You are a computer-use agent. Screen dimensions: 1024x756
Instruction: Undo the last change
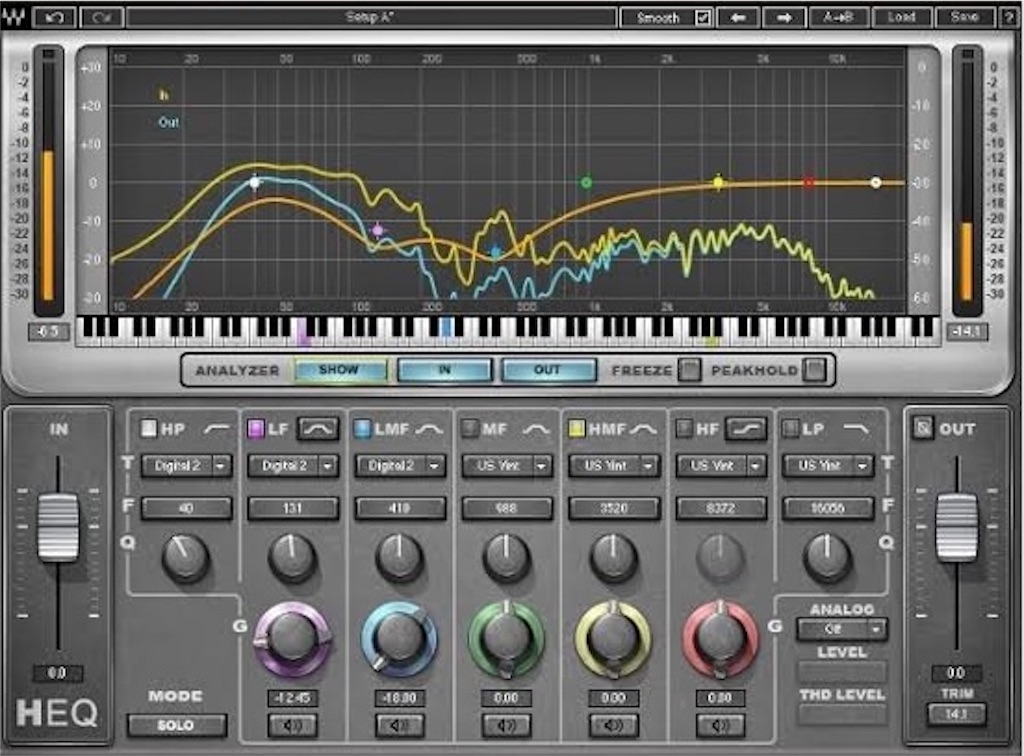click(x=54, y=17)
